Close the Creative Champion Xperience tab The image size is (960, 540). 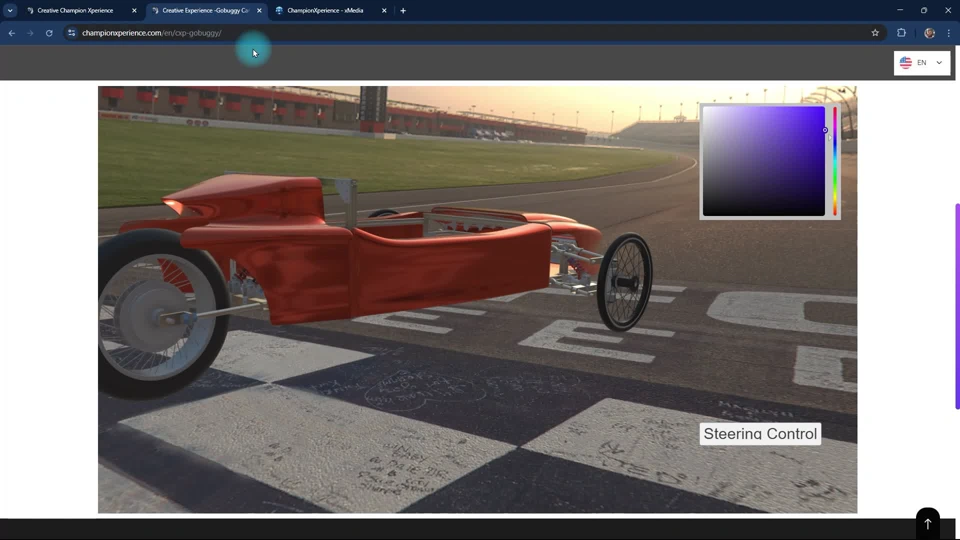pyautogui.click(x=134, y=10)
